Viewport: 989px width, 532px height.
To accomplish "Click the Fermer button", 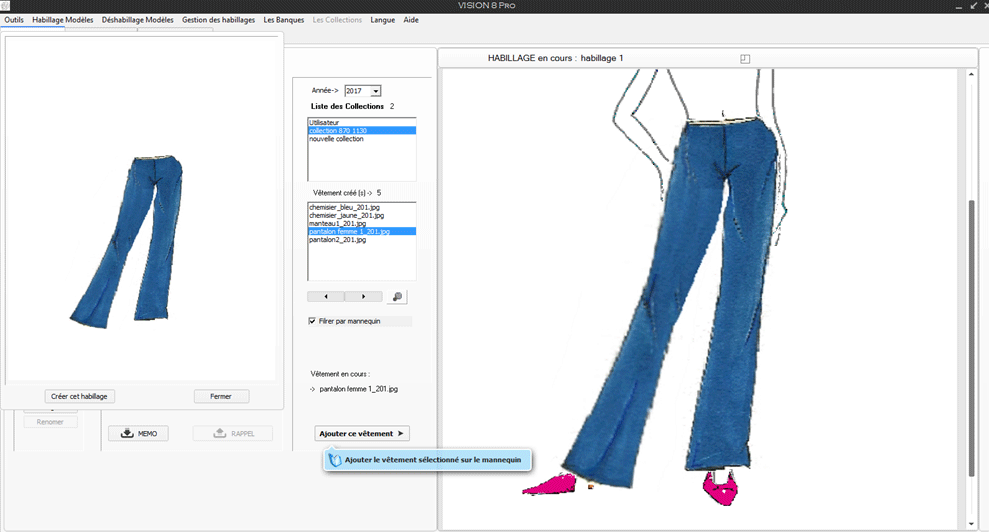I will [x=221, y=396].
